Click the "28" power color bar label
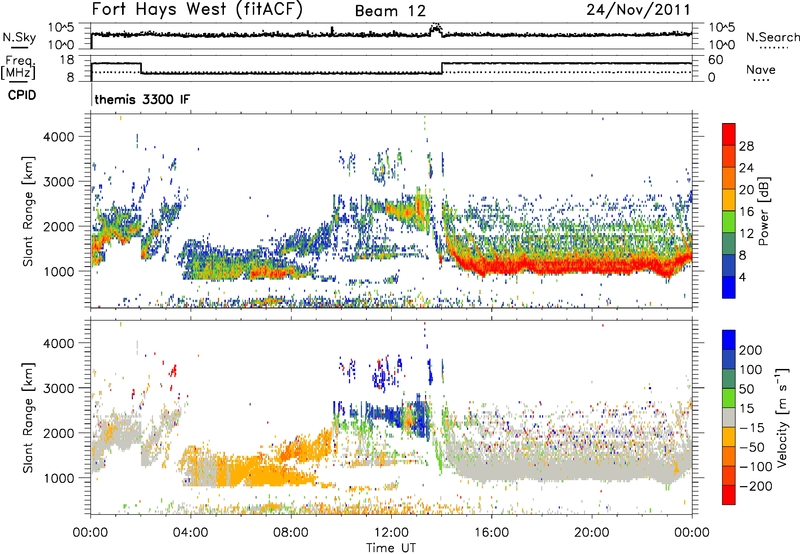 (746, 146)
